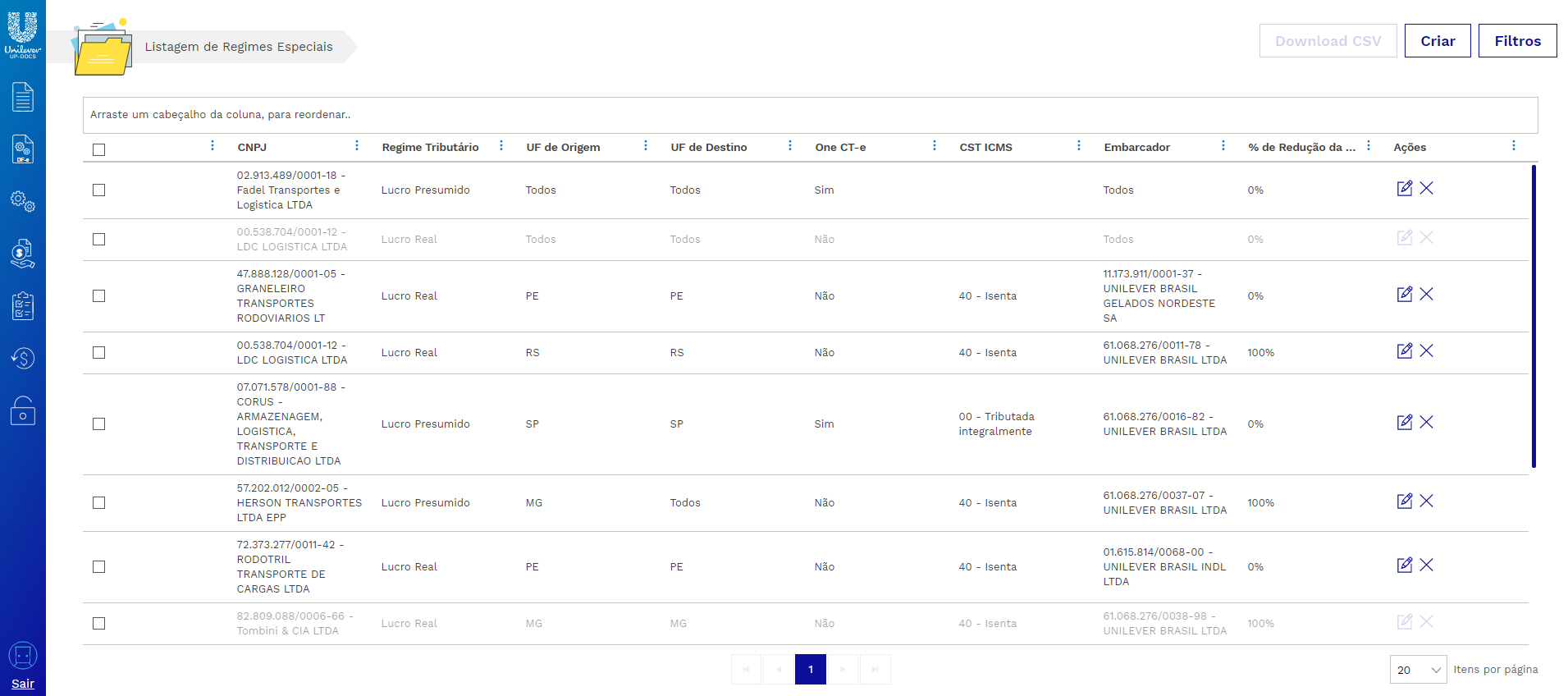Image resolution: width=1568 pixels, height=696 pixels.
Task: Delete the GRANELEIRO TRANSPORTES row
Action: pyautogui.click(x=1427, y=295)
